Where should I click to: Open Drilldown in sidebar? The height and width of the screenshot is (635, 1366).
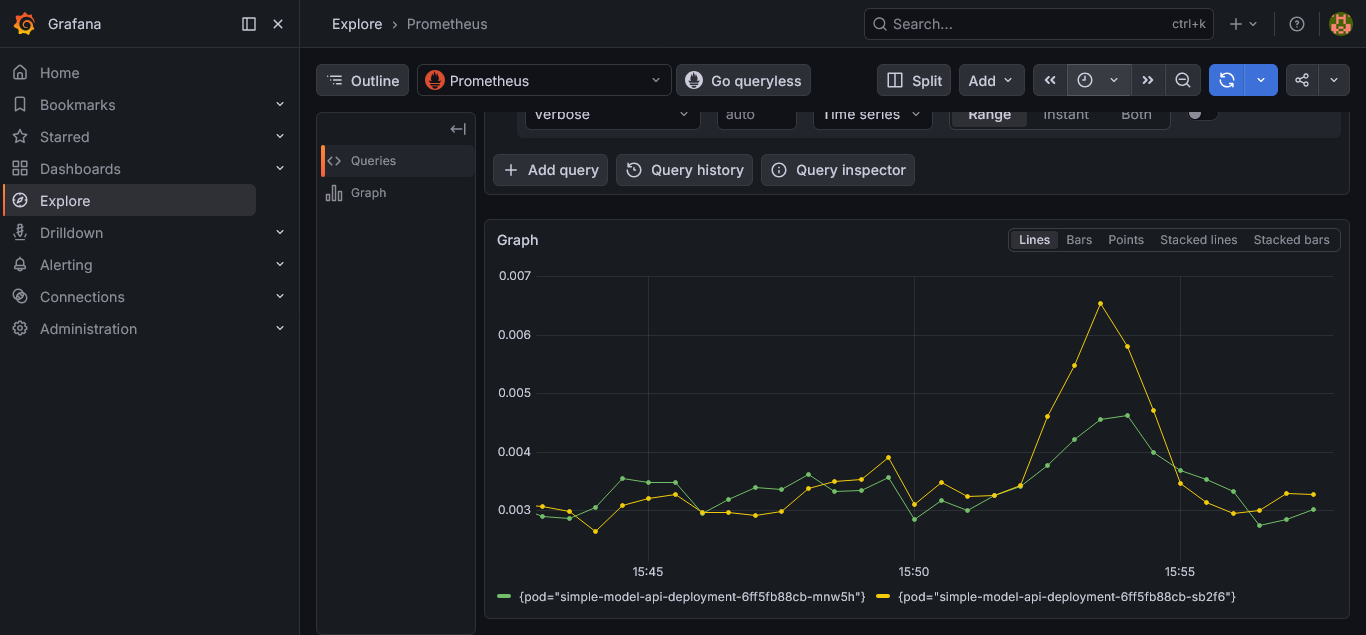71,233
